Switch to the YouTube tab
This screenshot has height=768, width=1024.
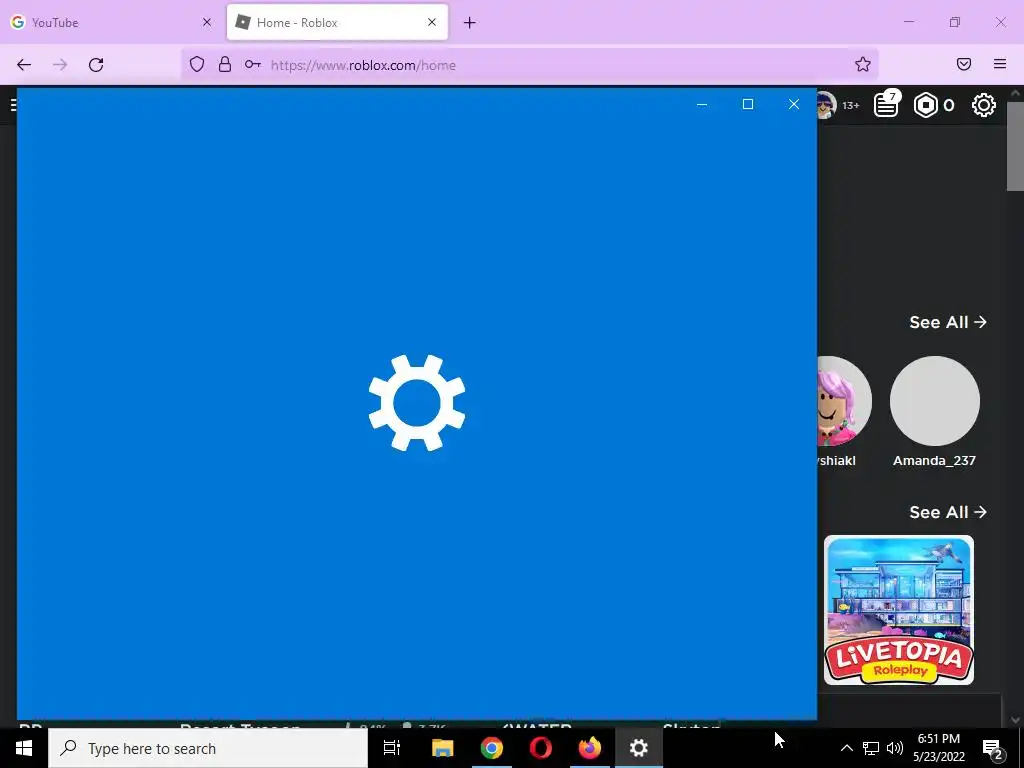(x=111, y=22)
